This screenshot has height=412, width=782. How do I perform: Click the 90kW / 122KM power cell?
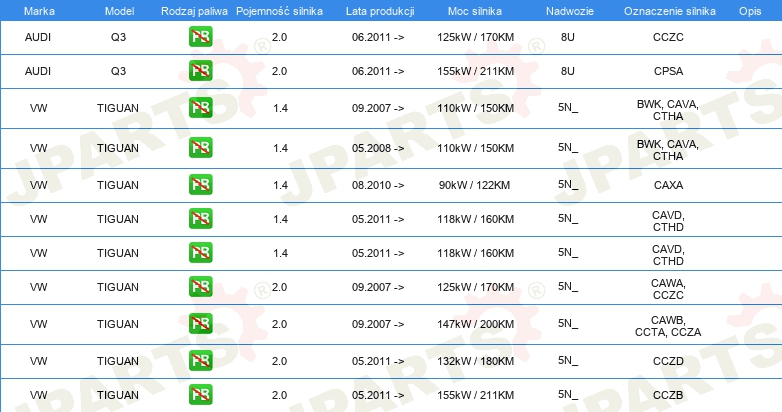click(x=474, y=185)
